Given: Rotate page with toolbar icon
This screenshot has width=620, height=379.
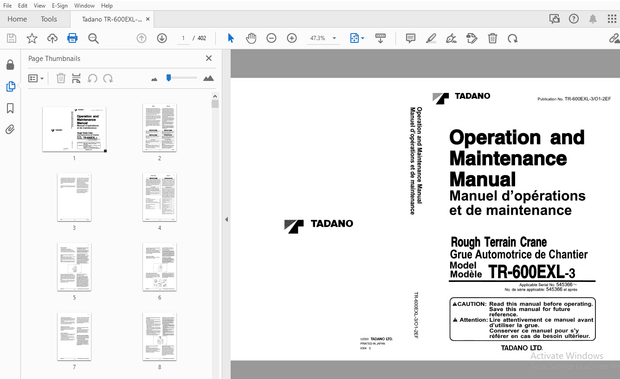Looking at the screenshot, I should pos(513,38).
